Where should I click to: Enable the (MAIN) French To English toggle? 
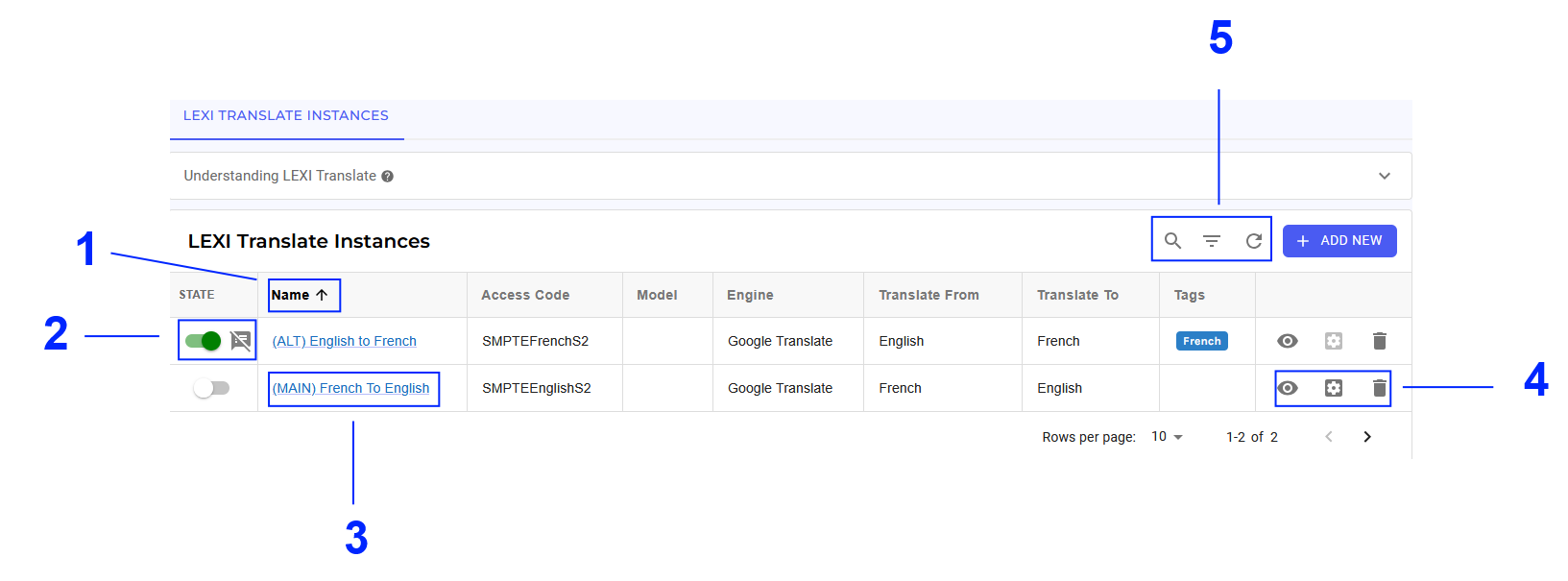pos(211,388)
